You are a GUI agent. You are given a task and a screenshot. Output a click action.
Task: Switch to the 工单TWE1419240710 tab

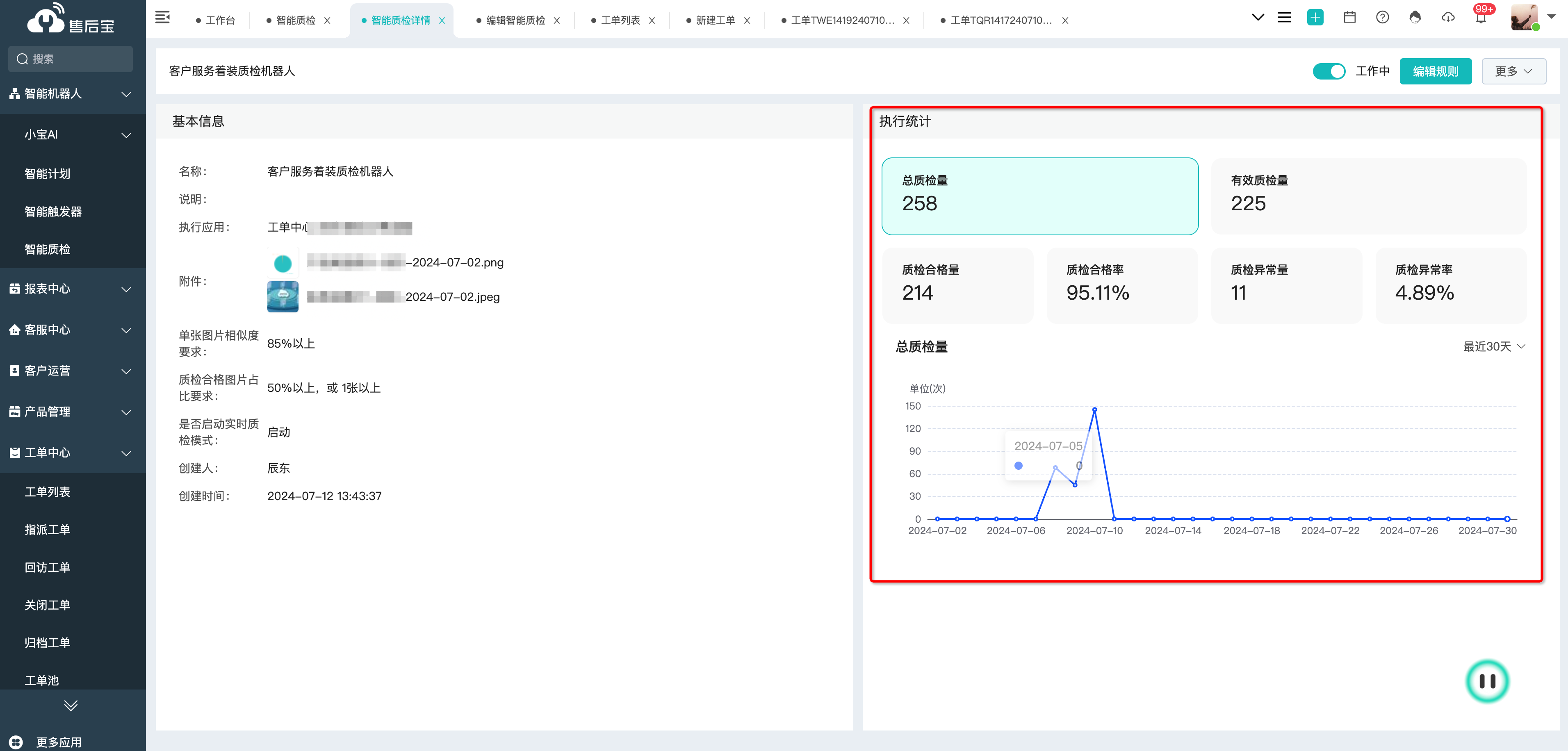coord(838,20)
